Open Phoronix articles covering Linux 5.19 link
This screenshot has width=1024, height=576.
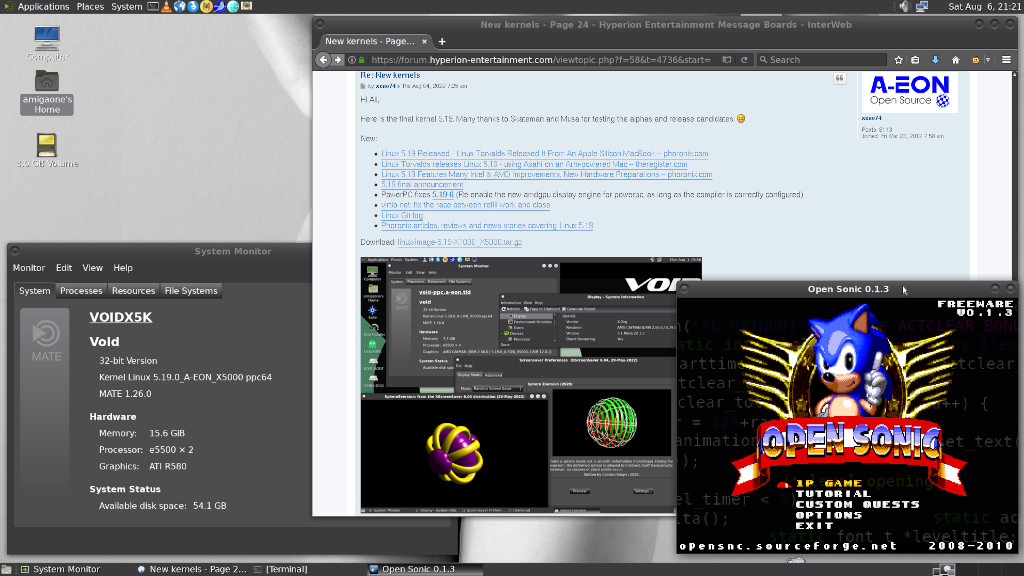coord(487,226)
